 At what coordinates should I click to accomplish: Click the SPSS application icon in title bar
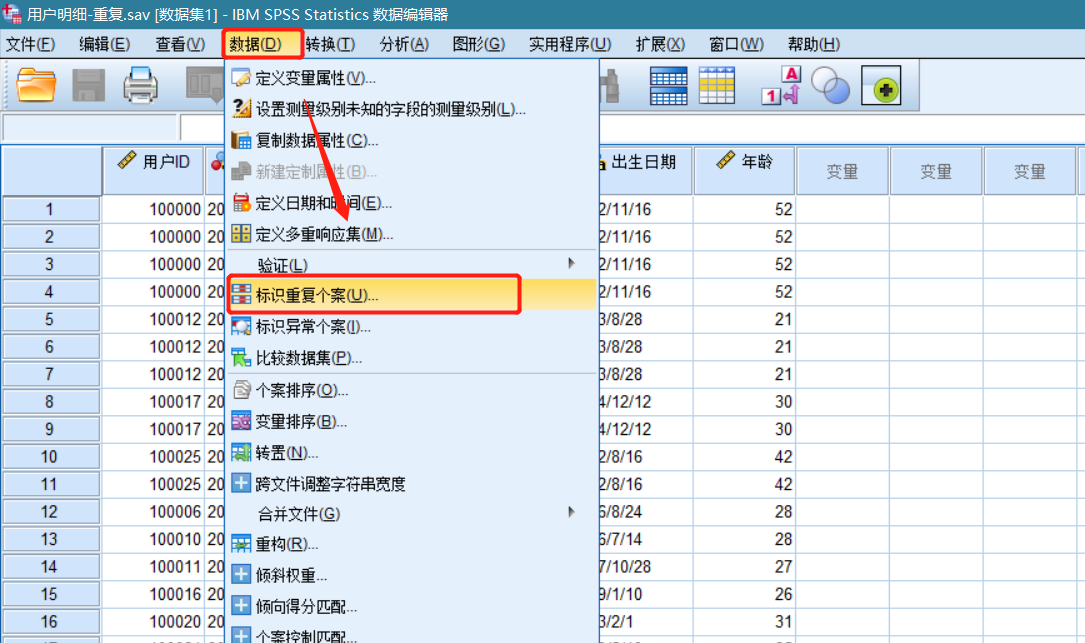[x=12, y=13]
